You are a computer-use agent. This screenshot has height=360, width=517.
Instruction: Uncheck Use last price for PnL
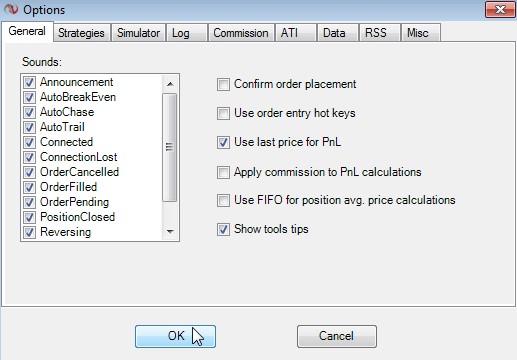pyautogui.click(x=223, y=142)
